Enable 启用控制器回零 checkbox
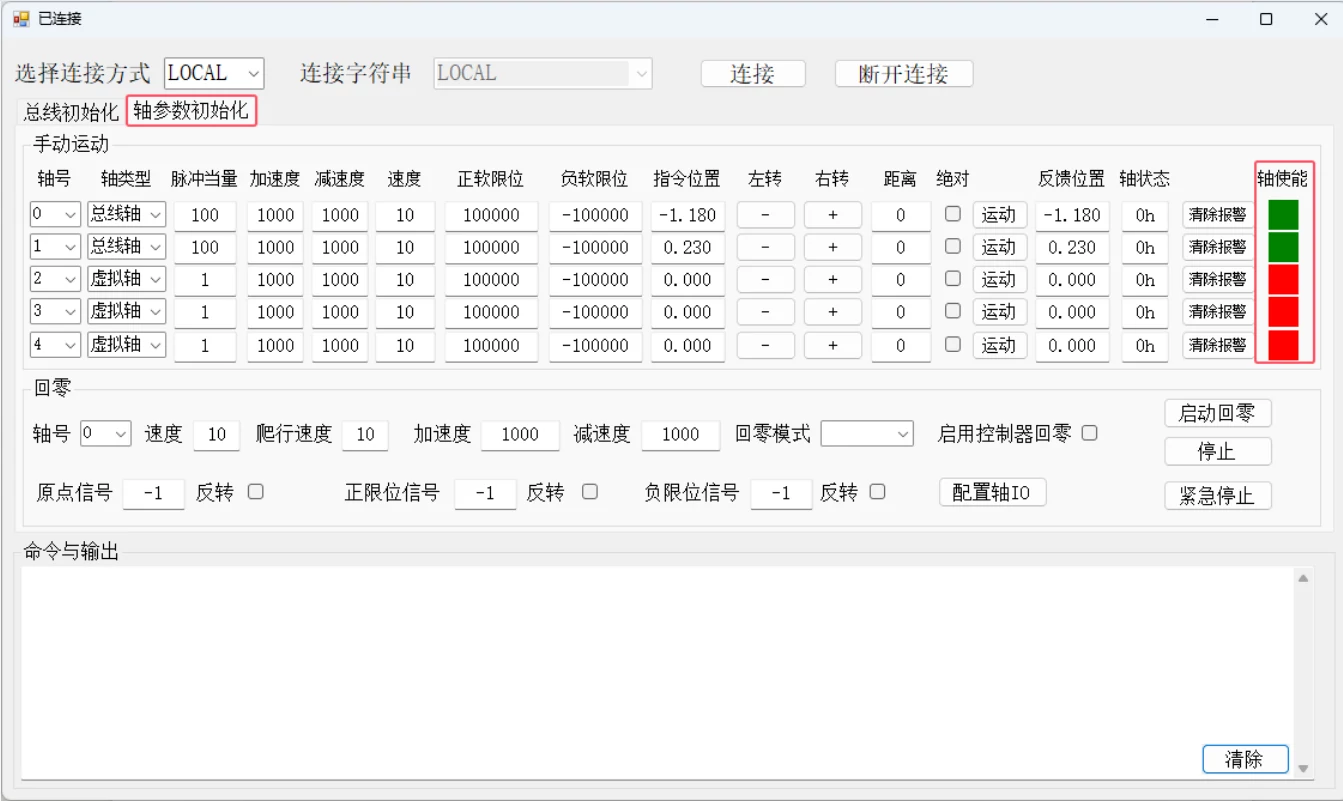The width and height of the screenshot is (1343, 801). click(1090, 433)
